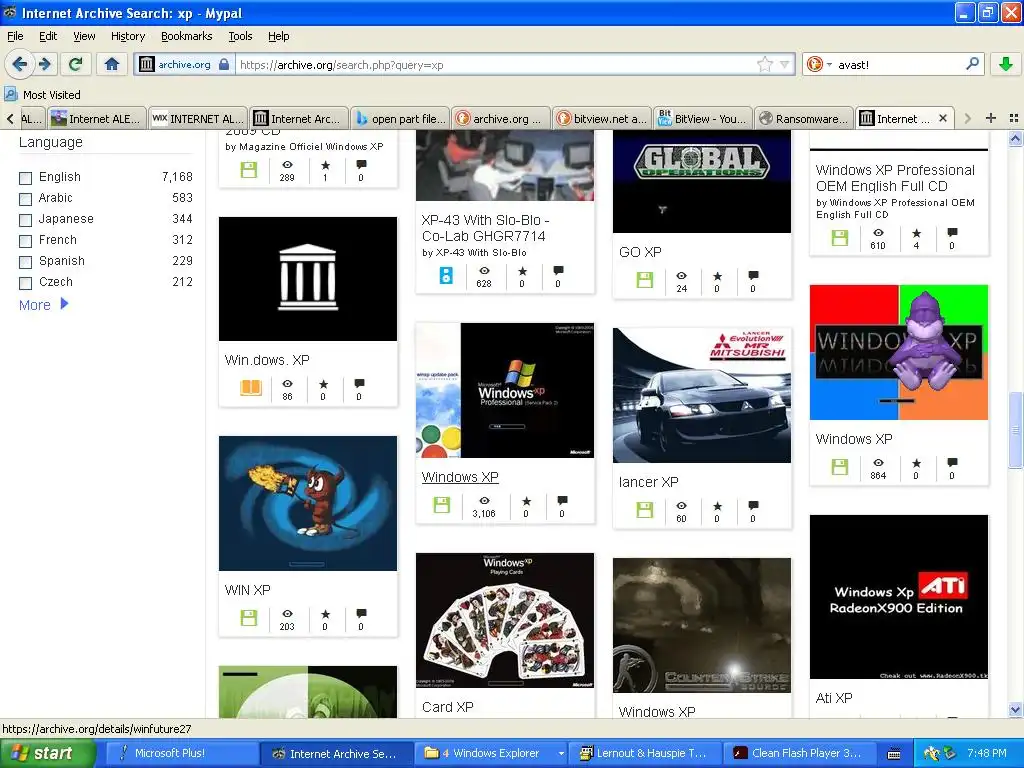Viewport: 1024px width, 768px height.
Task: Open the Mitsubishi lancer XP thumbnail
Action: (x=701, y=395)
